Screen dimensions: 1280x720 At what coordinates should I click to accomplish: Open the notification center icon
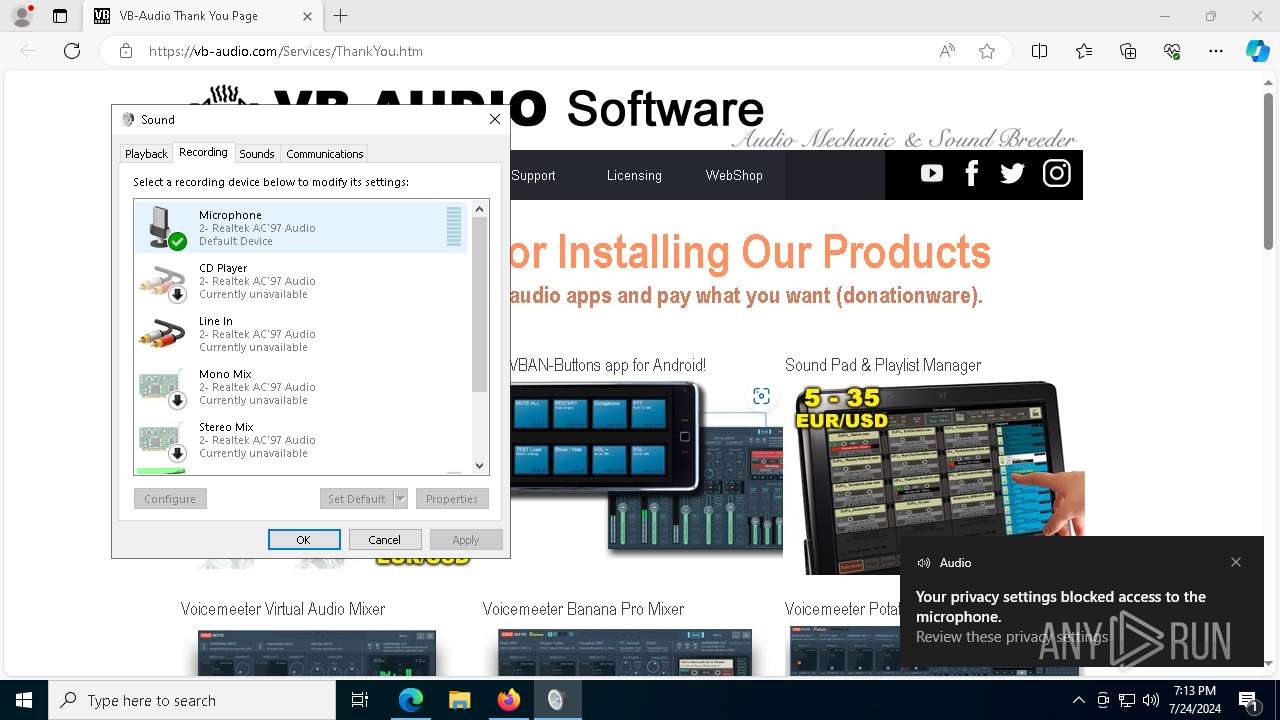[1249, 700]
